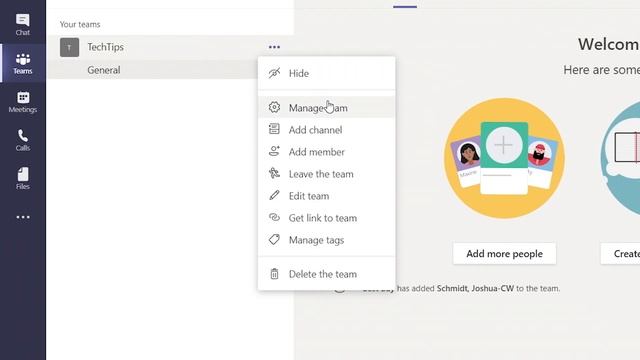
Task: Click the Manage tags tag icon
Action: 274,240
